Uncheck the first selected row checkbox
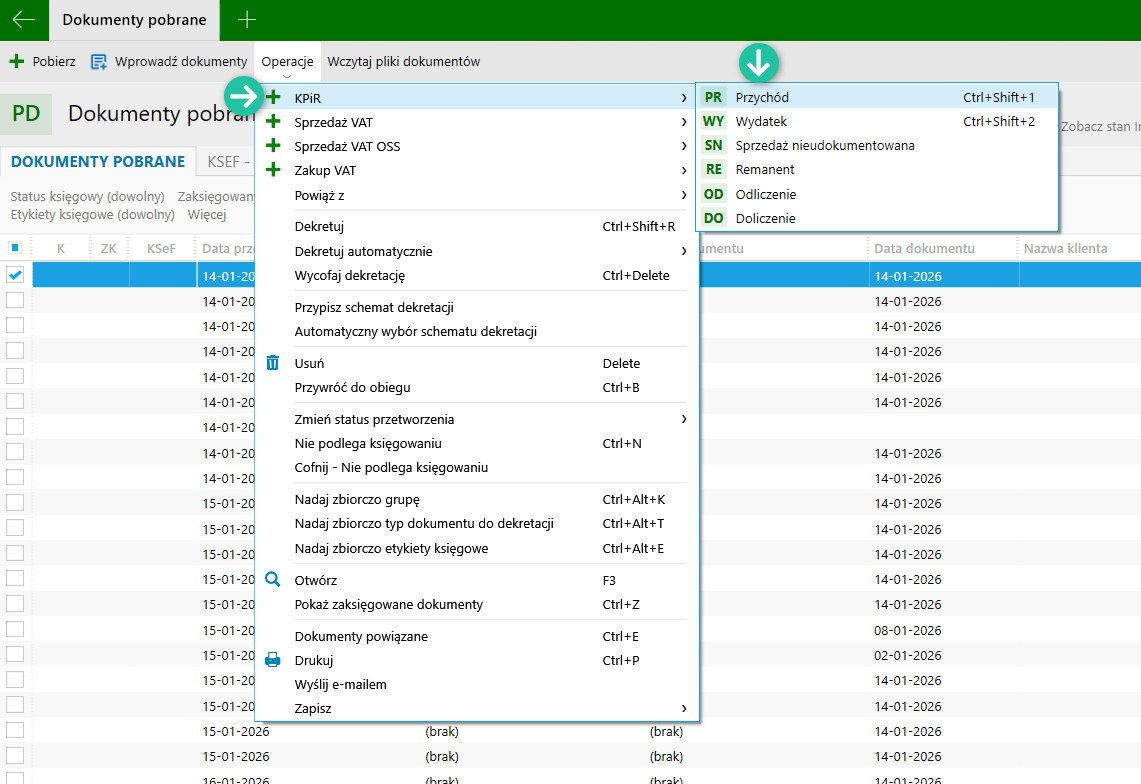Image resolution: width=1141 pixels, height=784 pixels. click(15, 275)
